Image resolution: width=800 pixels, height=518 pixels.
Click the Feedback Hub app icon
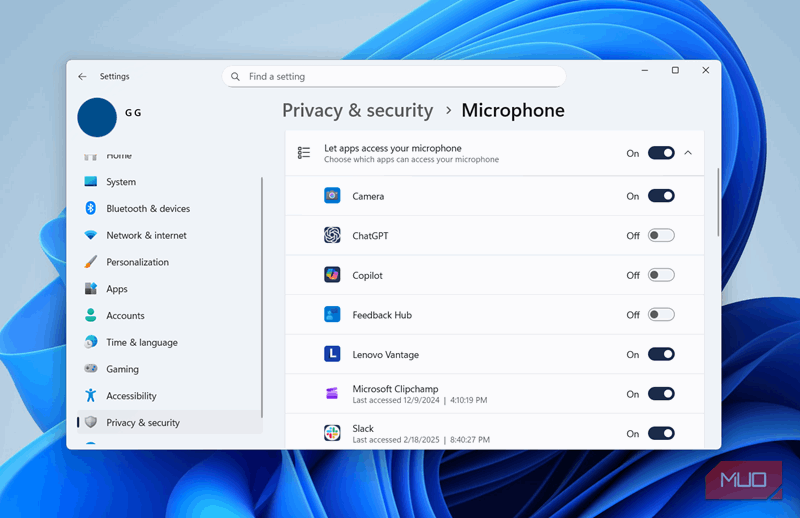[x=332, y=315]
